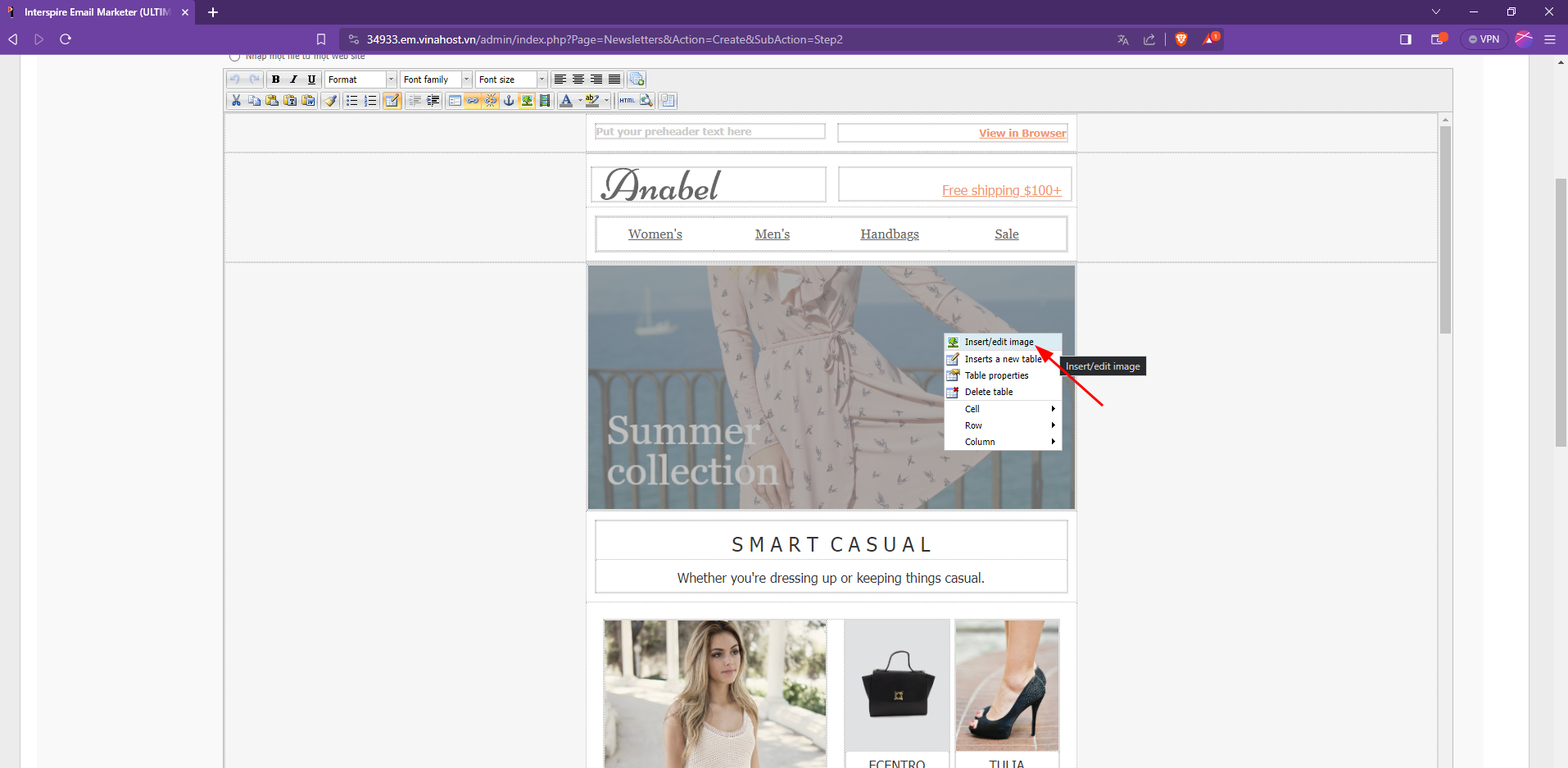The height and width of the screenshot is (768, 1568).
Task: Click the insert image tree icon
Action: 527,101
